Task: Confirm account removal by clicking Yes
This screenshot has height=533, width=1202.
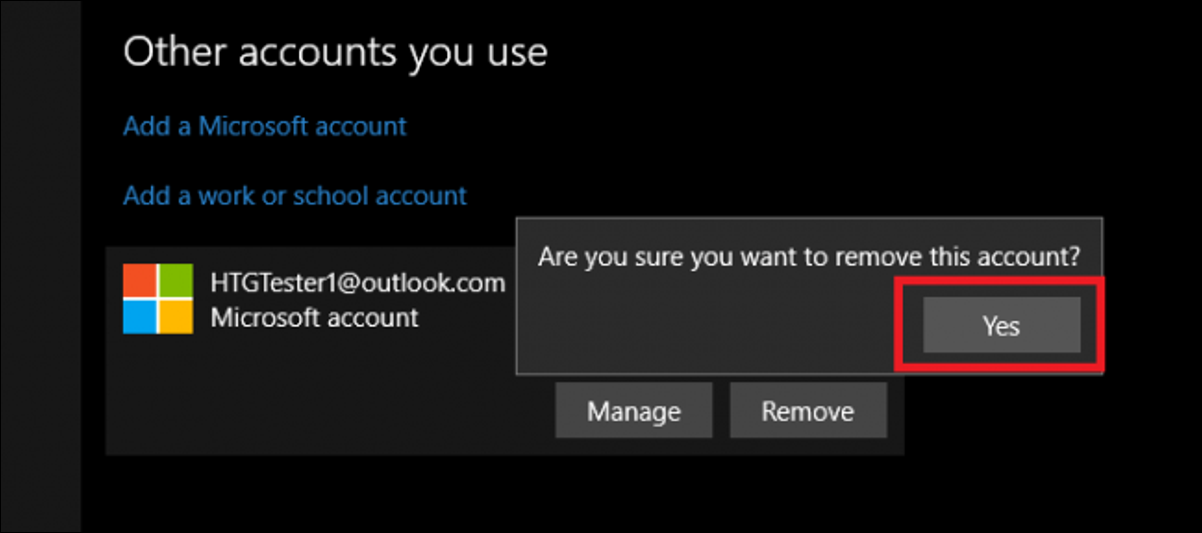Action: click(1001, 325)
